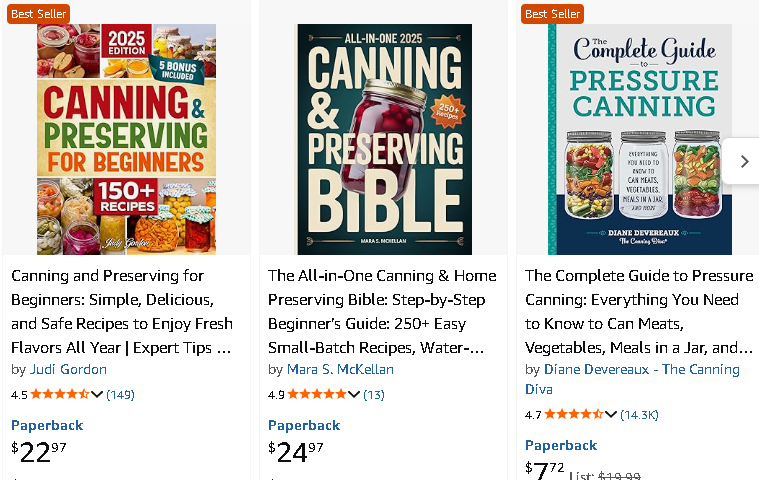View author Judi Gordon's page
Viewport: 759px width, 480px height.
(68, 369)
